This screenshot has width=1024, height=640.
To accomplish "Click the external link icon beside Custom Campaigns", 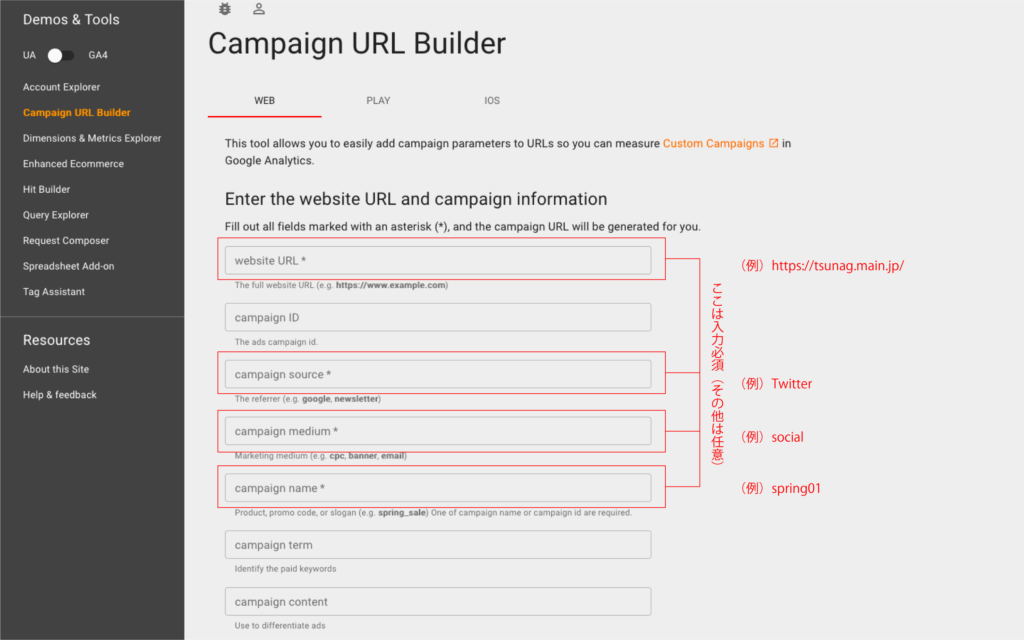I will (773, 144).
